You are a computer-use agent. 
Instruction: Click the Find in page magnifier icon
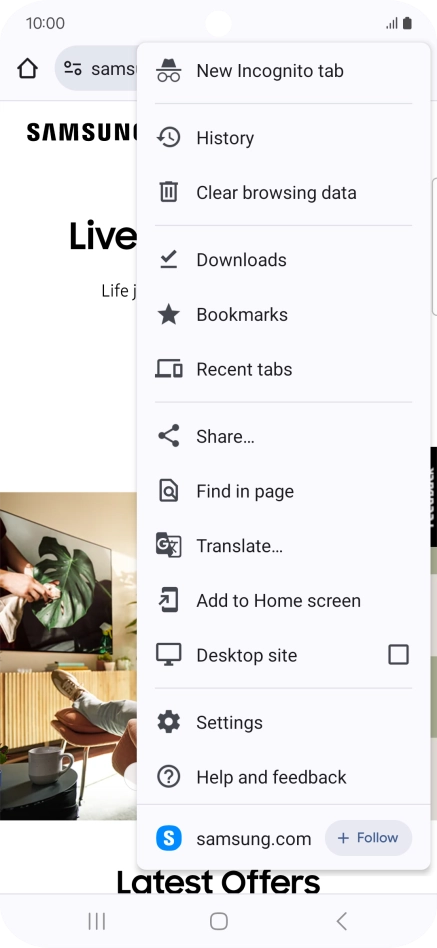pyautogui.click(x=169, y=491)
